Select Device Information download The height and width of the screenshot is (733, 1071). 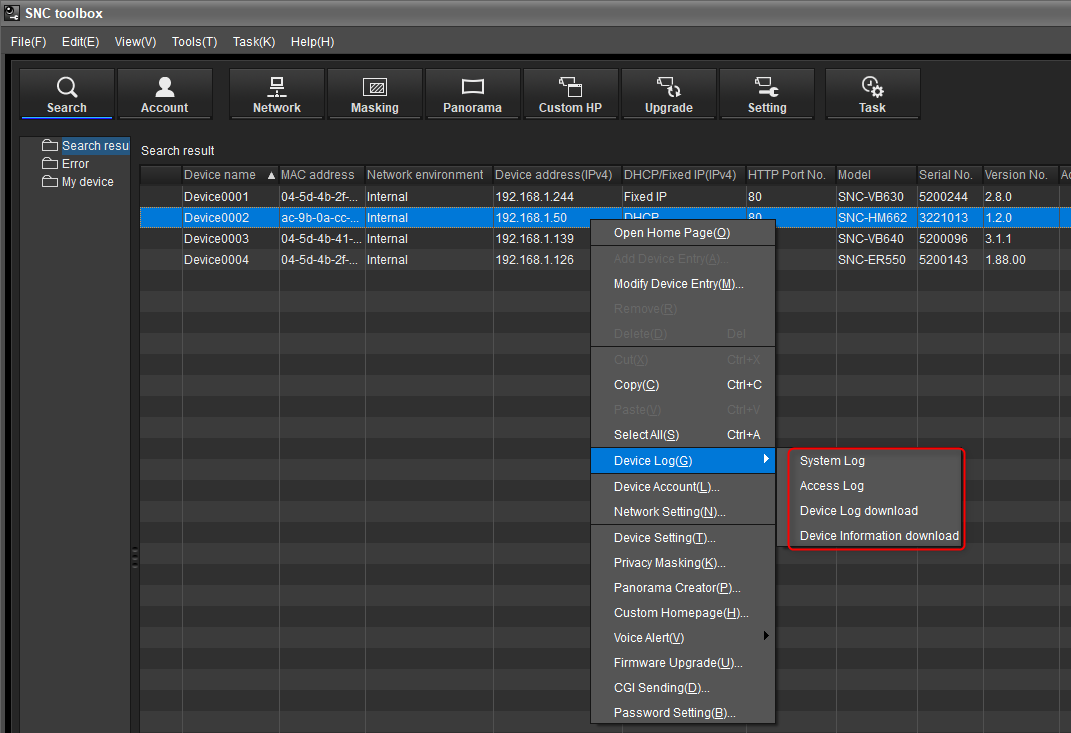tap(879, 536)
